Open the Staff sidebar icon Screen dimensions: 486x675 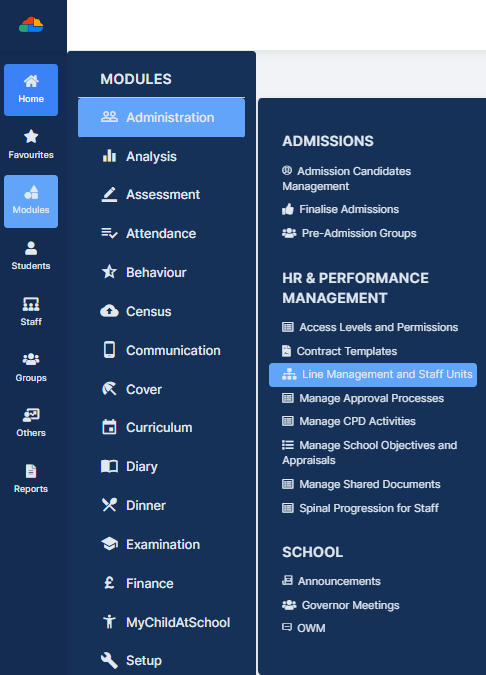[x=31, y=304]
